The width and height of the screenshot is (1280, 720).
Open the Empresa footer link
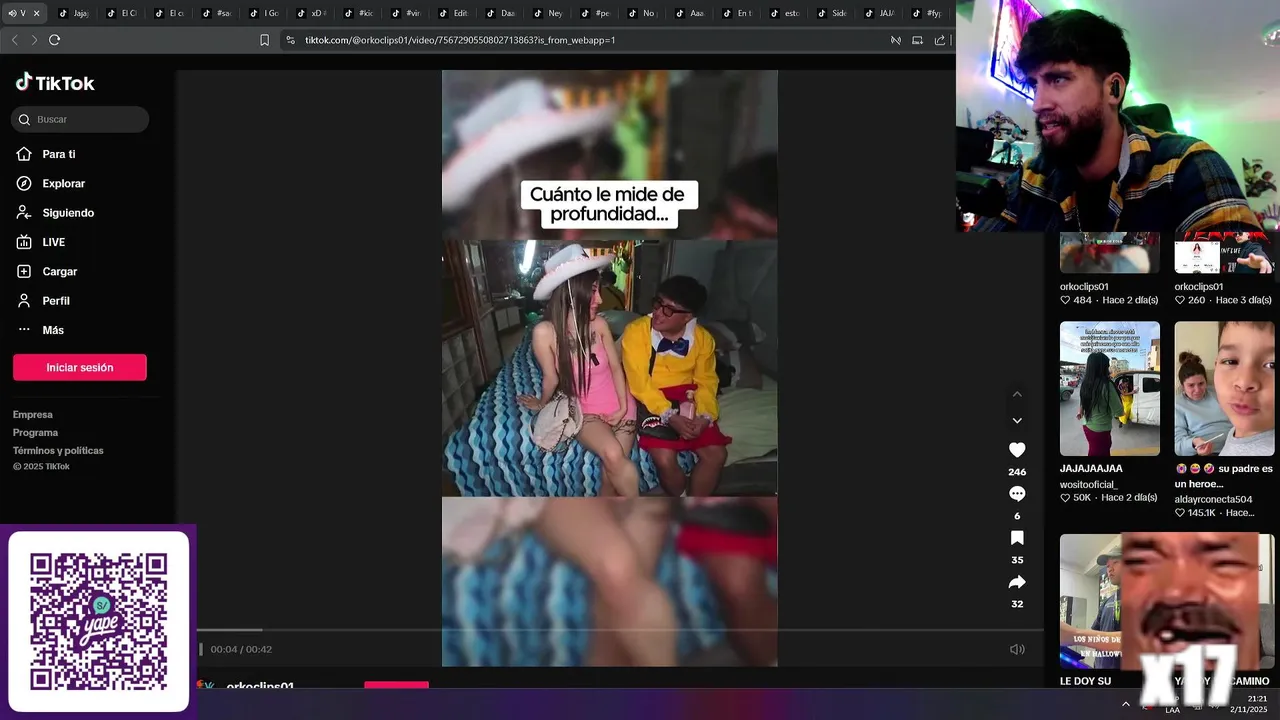(33, 414)
